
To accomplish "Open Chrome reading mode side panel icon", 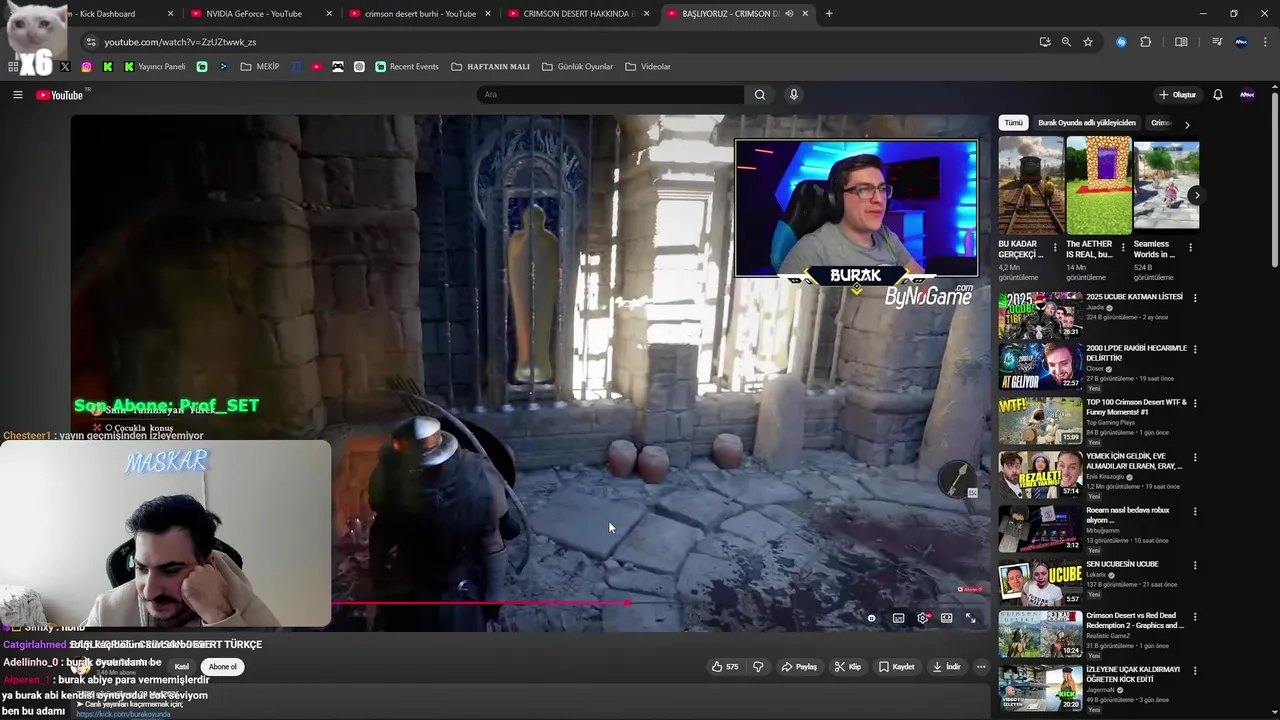I will click(1181, 42).
